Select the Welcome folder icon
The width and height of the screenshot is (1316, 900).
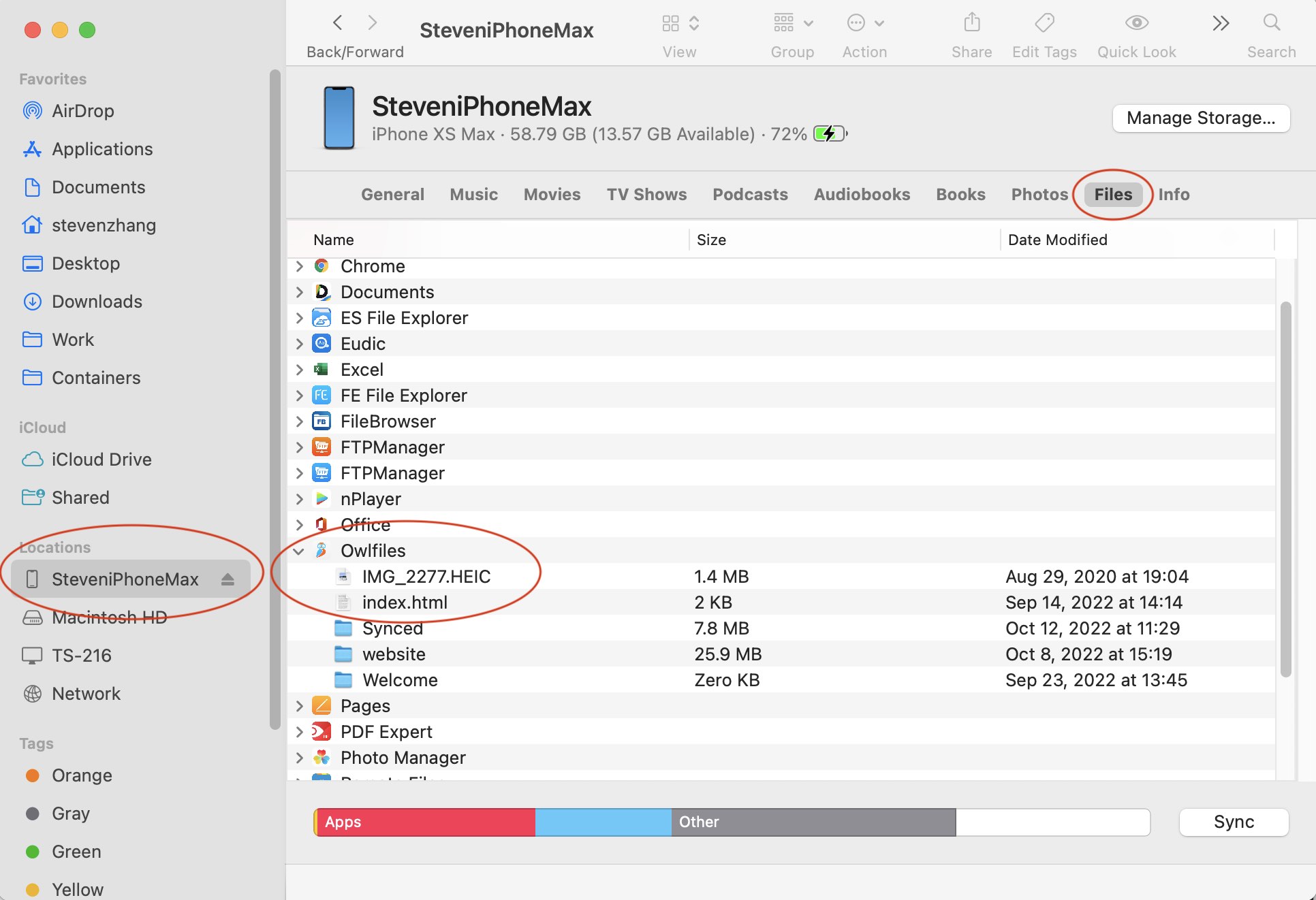coord(343,680)
